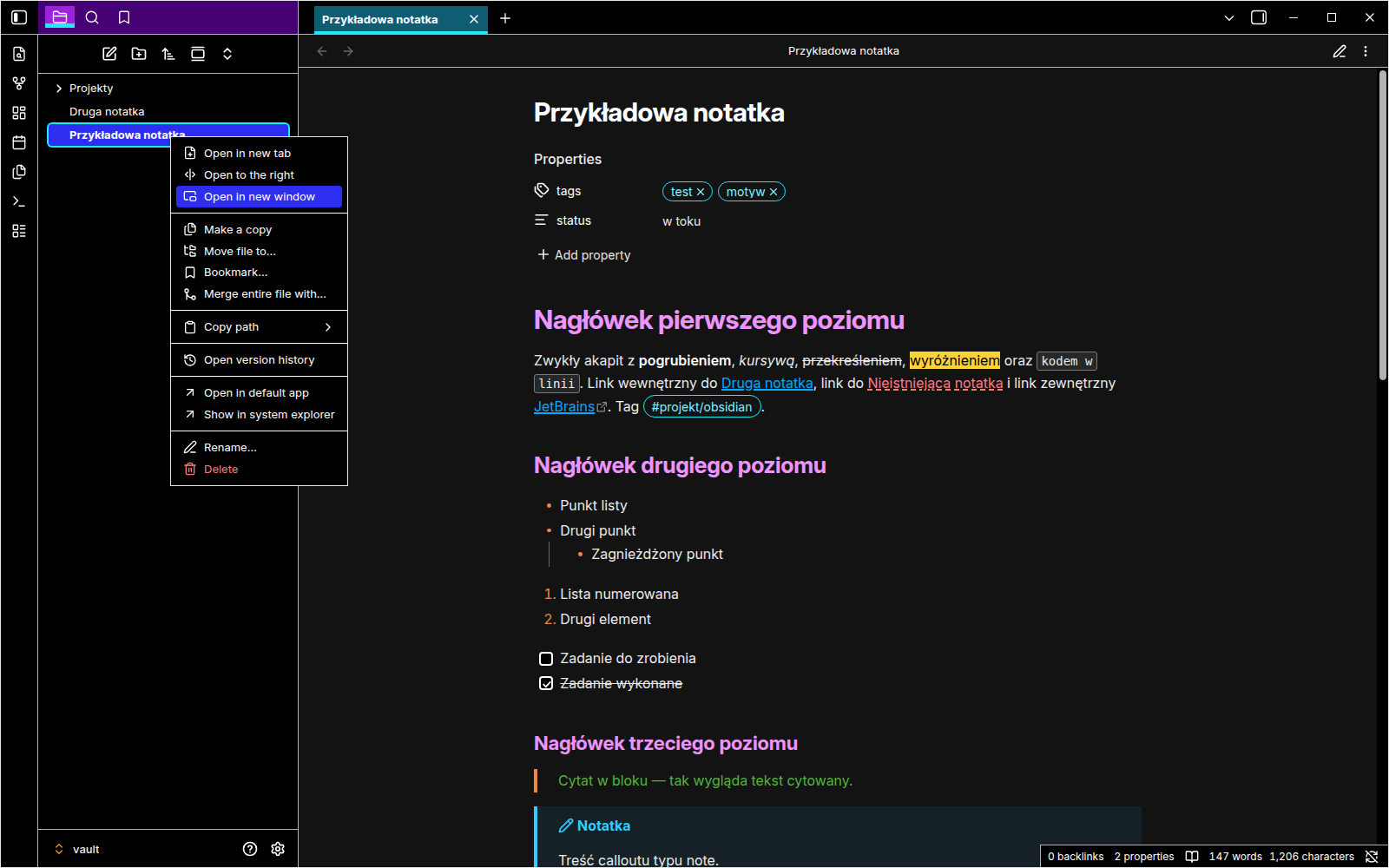Select Merge entire file with...
The width and height of the screenshot is (1389, 868).
[x=259, y=294]
